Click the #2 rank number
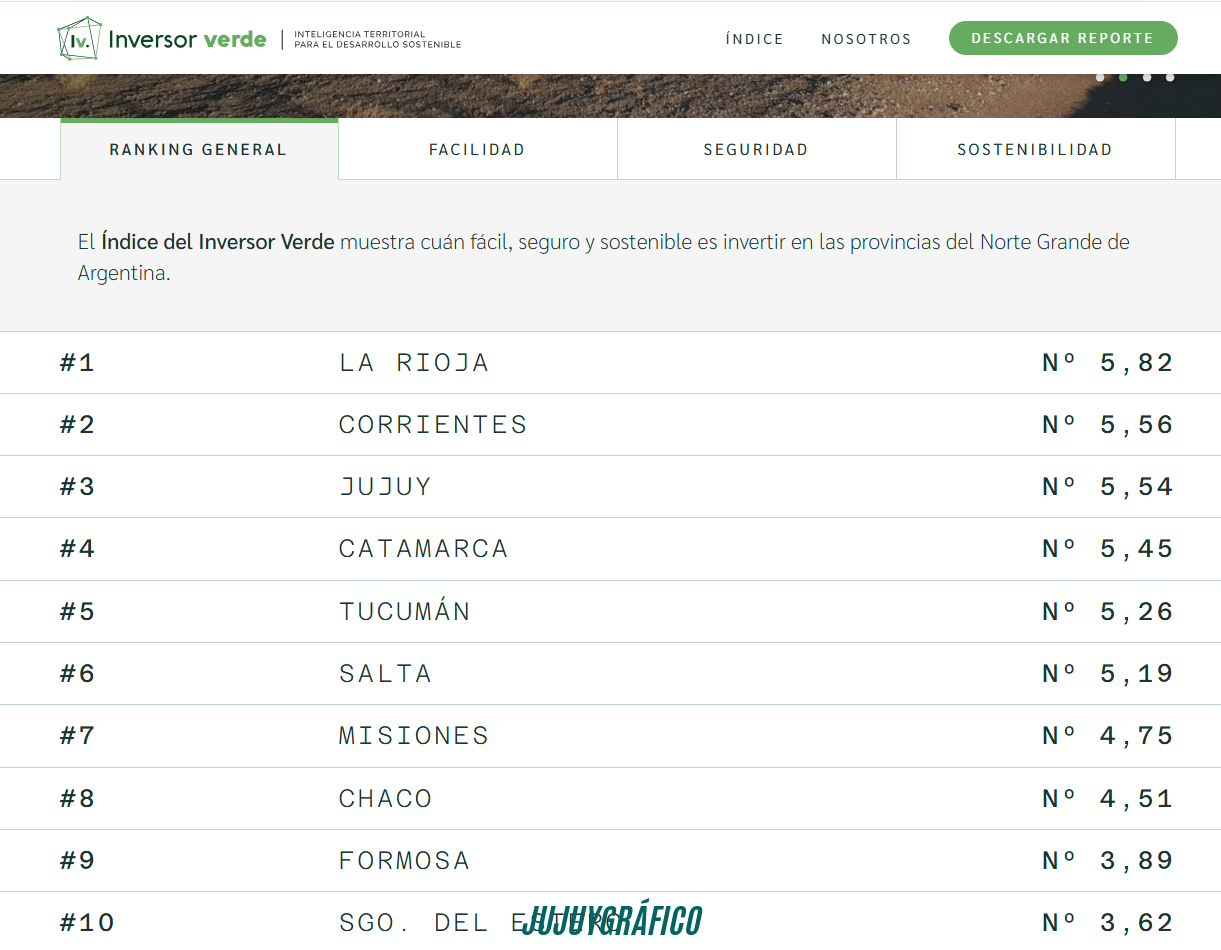 pos(77,424)
